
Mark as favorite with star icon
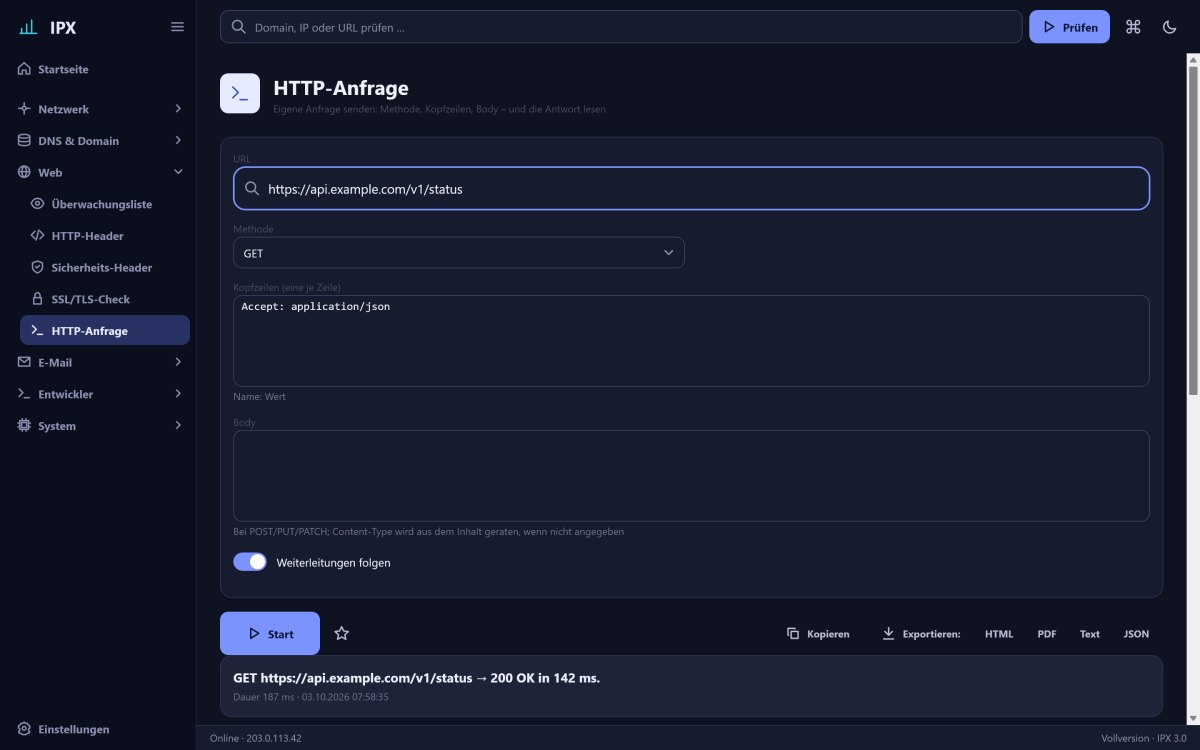[x=342, y=633]
